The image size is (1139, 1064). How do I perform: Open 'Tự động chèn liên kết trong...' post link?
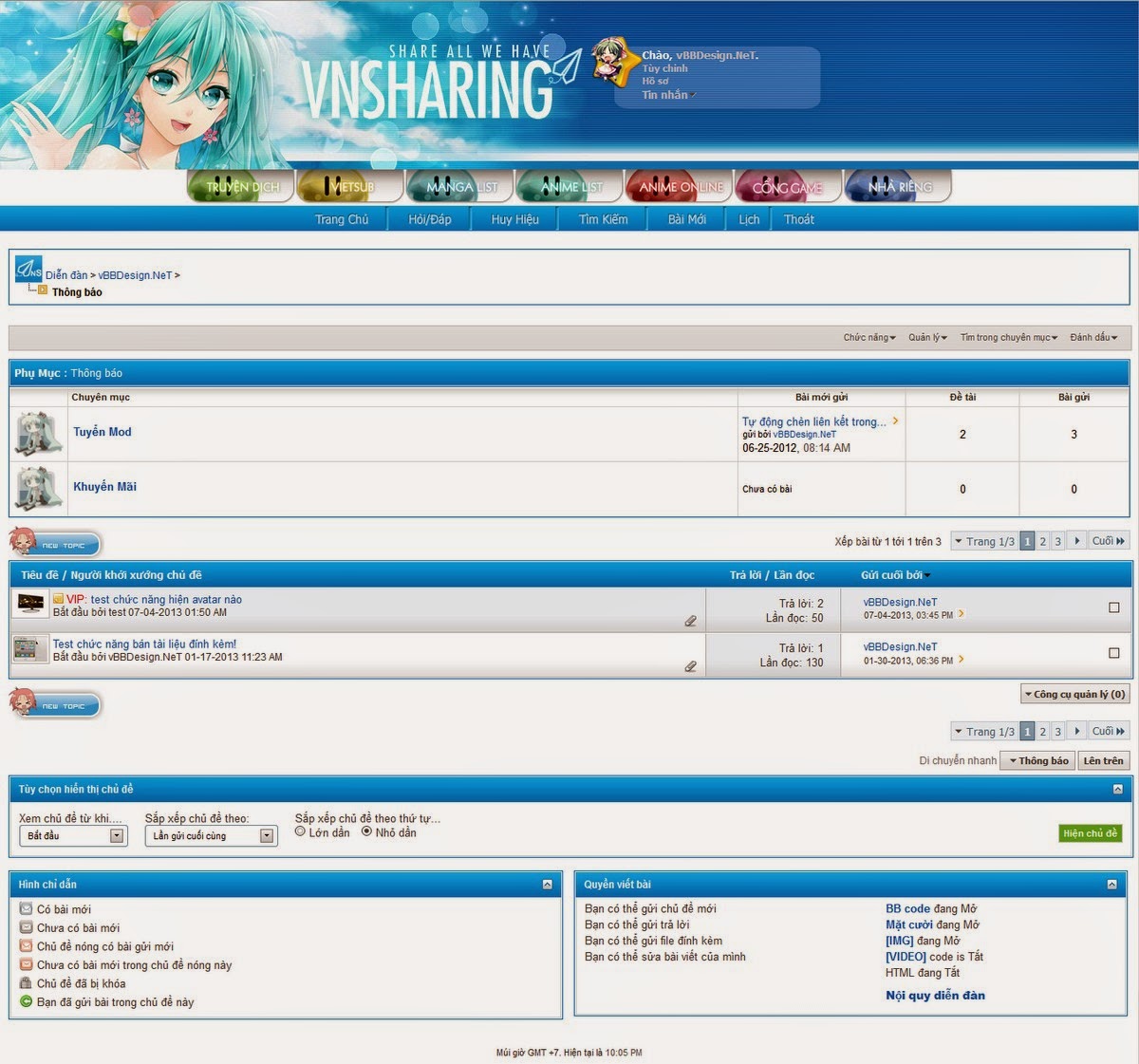(x=814, y=421)
